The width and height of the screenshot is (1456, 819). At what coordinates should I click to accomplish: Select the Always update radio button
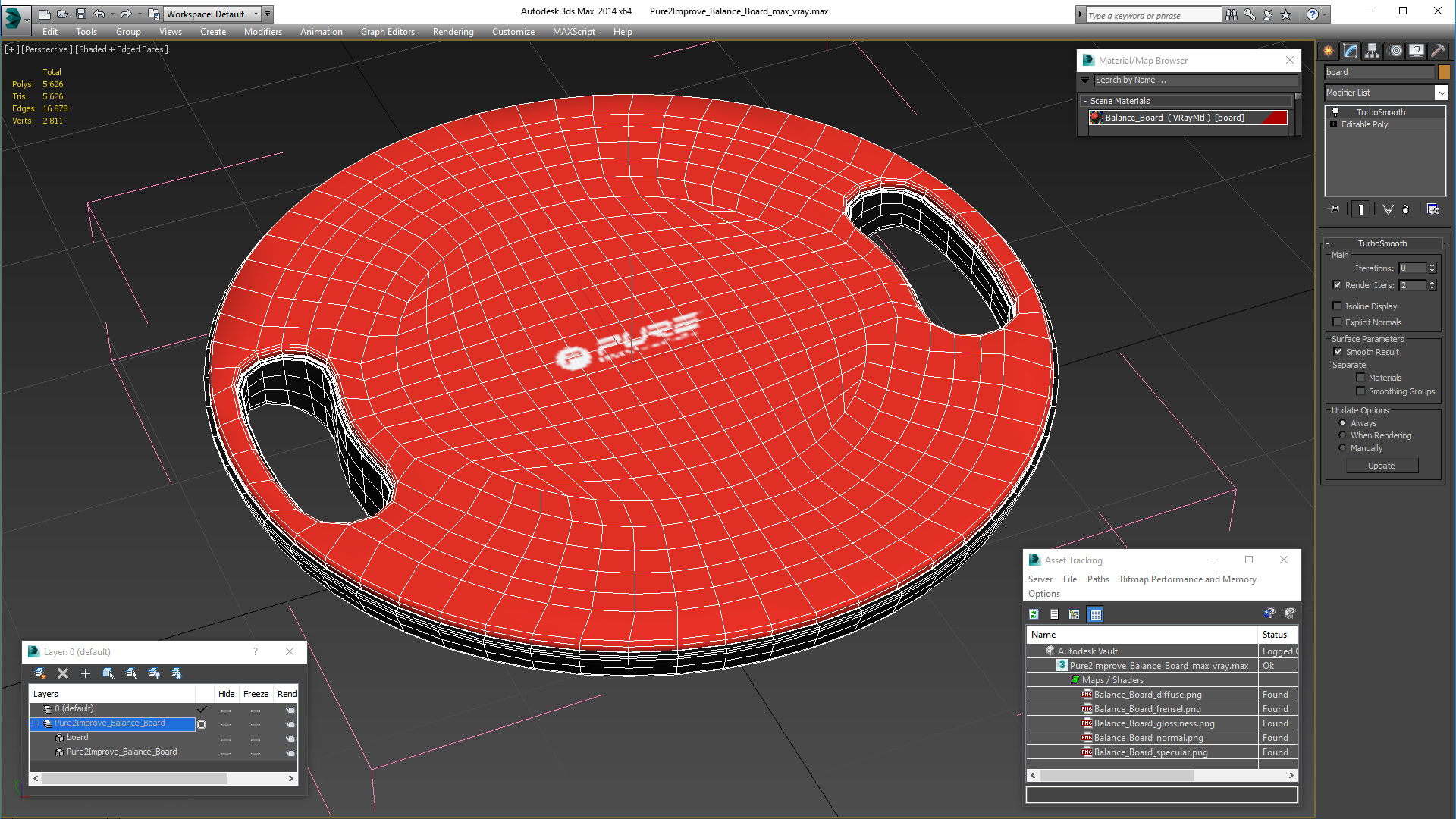[1342, 423]
